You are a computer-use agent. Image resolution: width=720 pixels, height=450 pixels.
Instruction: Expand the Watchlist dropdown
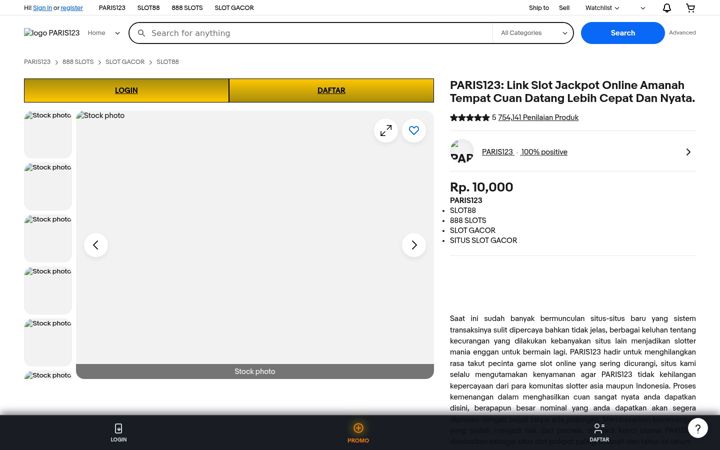pos(602,8)
